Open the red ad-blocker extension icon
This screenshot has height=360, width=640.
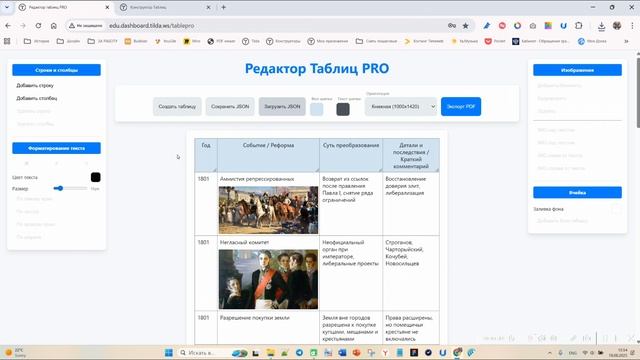[502, 26]
